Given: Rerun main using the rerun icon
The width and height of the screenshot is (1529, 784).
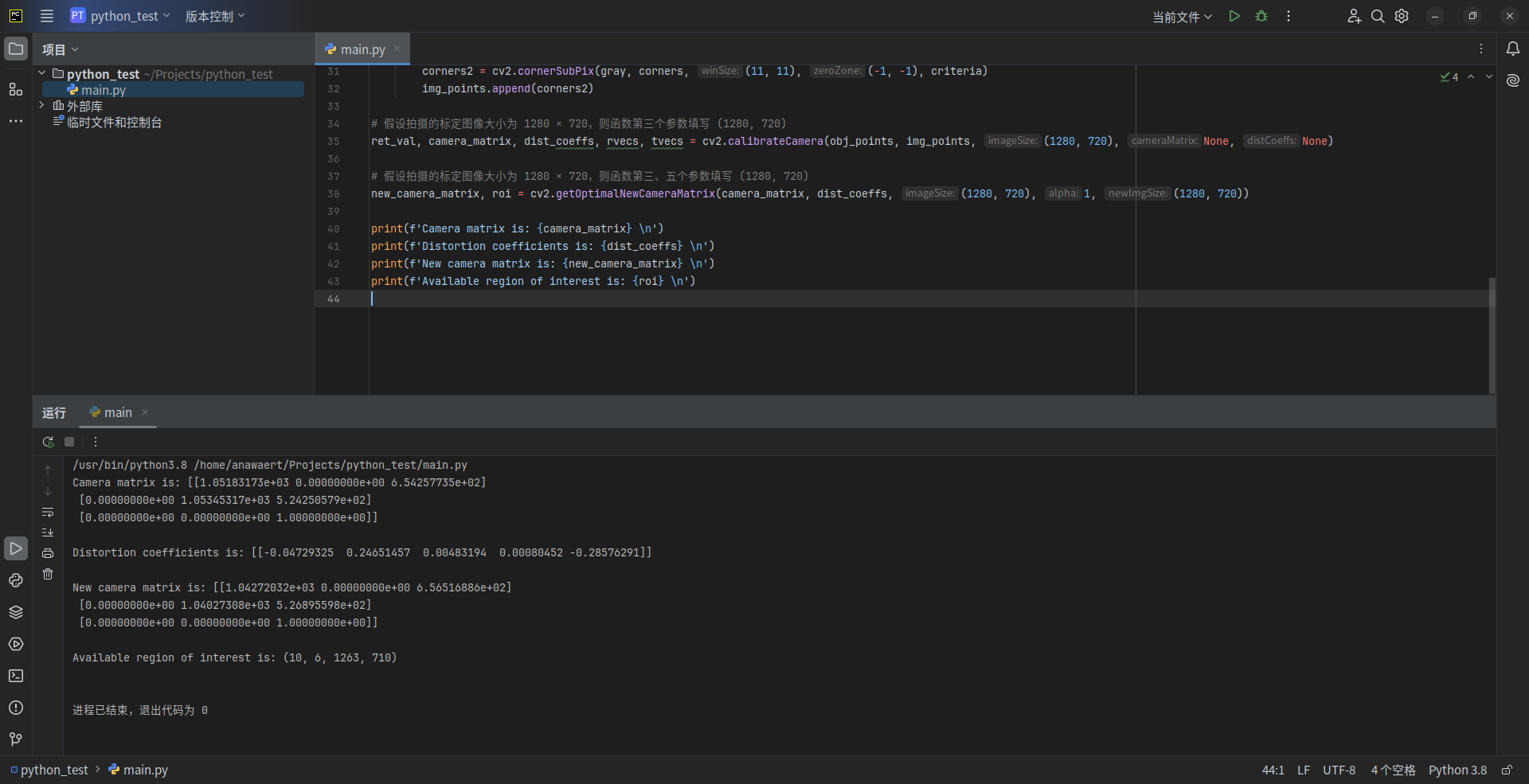Looking at the screenshot, I should [x=48, y=442].
